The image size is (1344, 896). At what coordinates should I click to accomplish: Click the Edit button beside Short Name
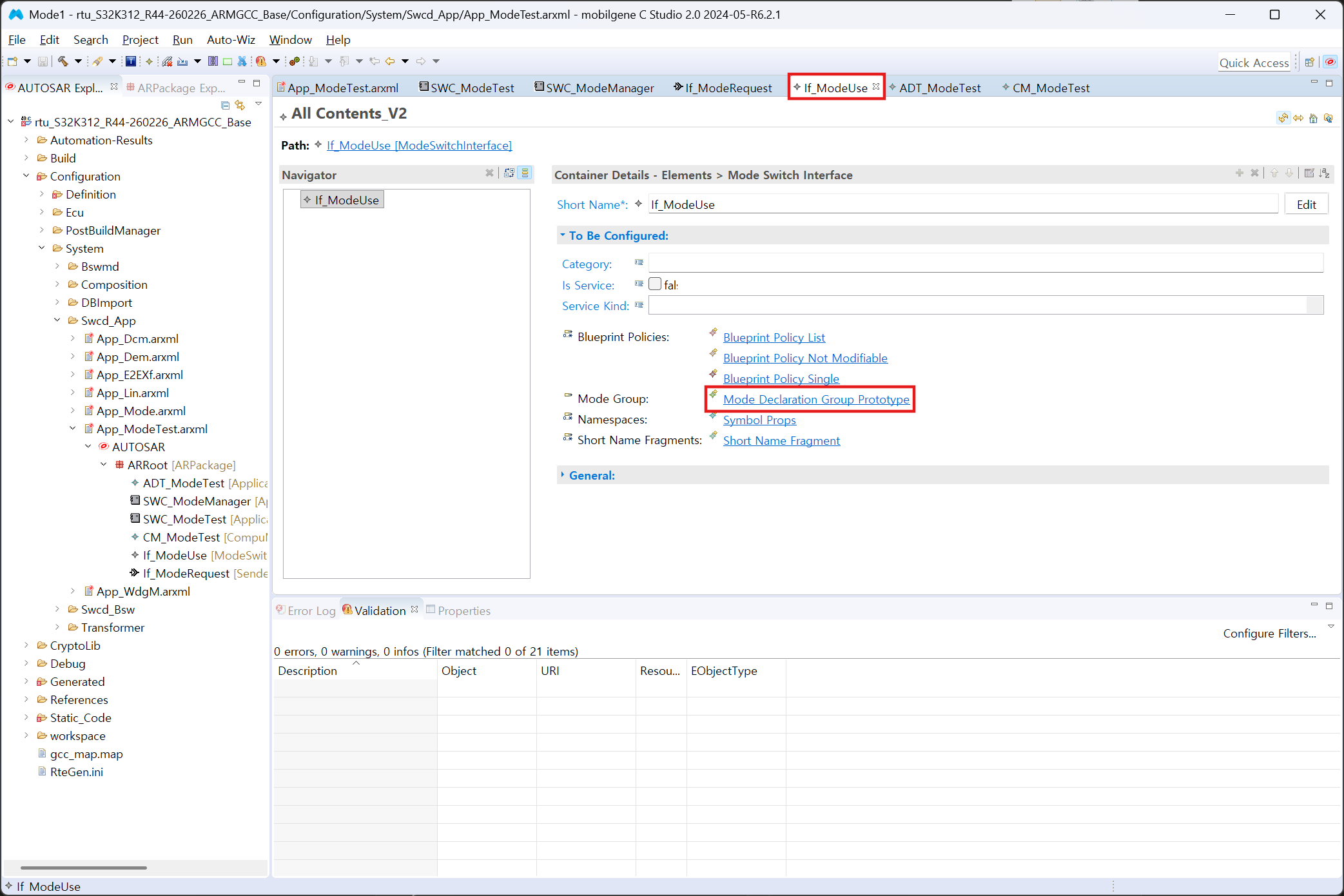pyautogui.click(x=1306, y=204)
